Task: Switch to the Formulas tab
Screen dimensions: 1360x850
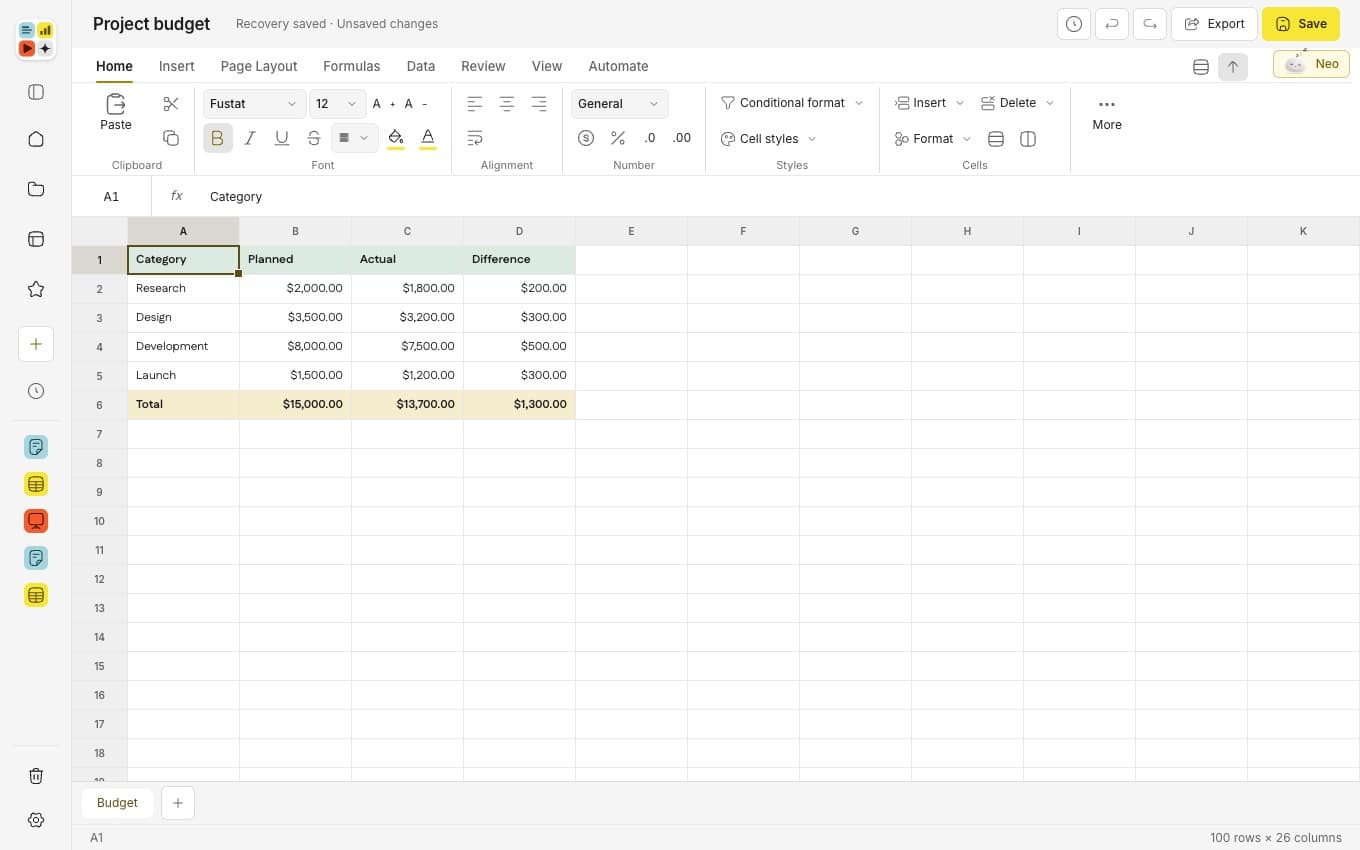Action: 351,66
